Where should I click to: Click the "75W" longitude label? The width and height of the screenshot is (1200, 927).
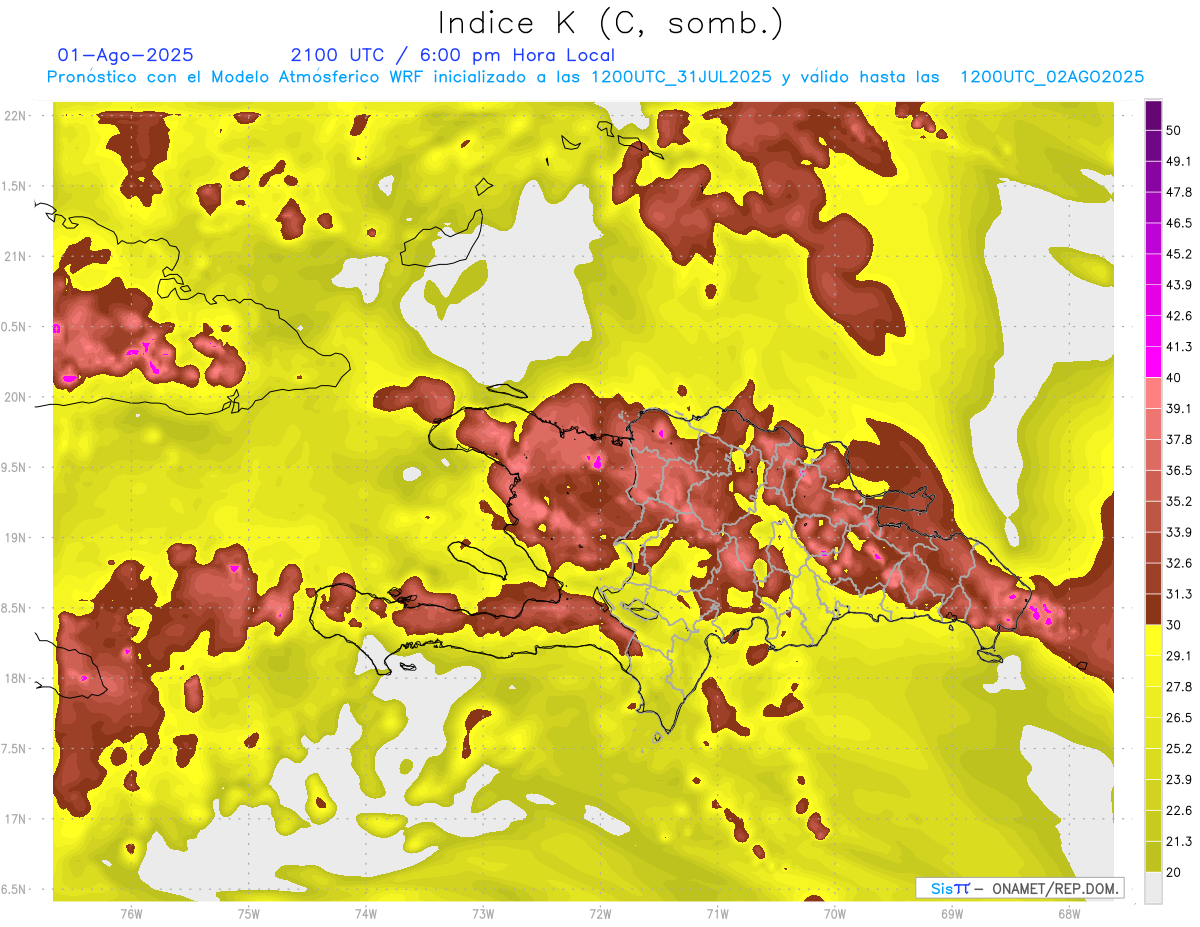point(249,912)
